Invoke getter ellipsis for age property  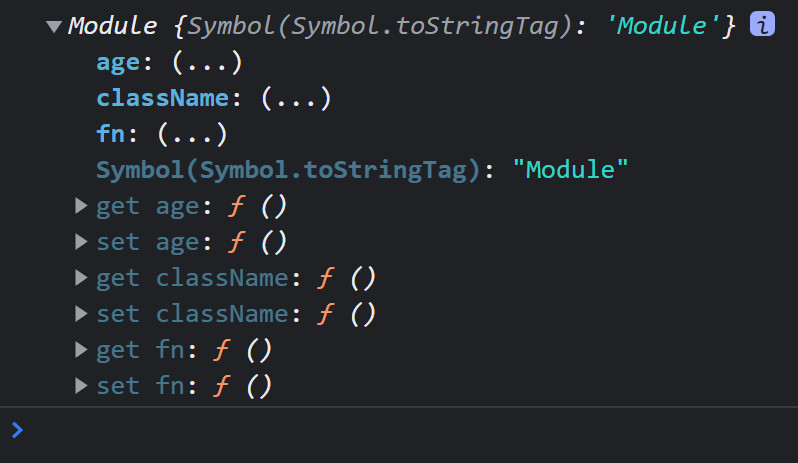click(x=208, y=63)
